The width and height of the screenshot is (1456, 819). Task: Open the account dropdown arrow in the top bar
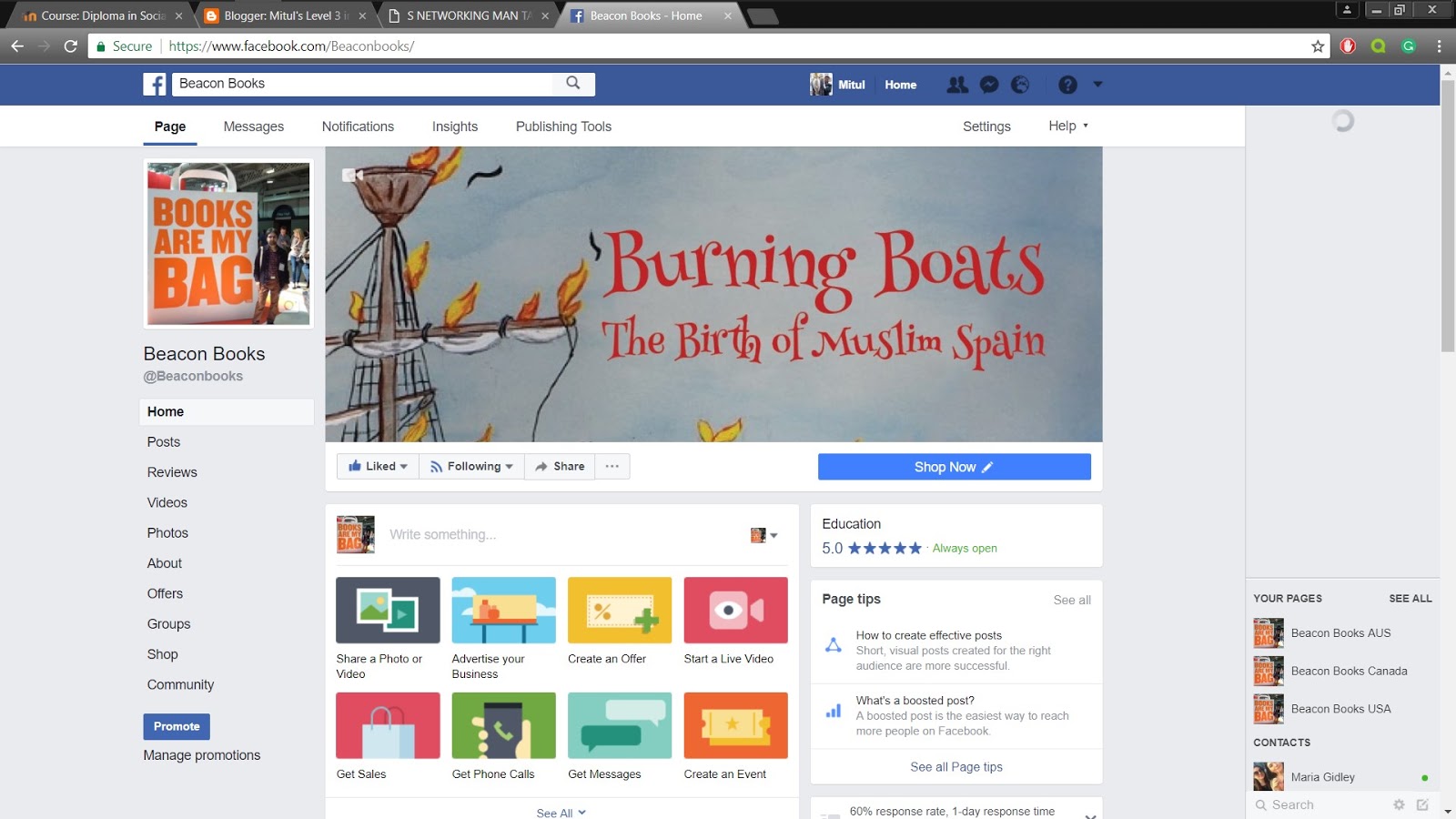coord(1097,84)
